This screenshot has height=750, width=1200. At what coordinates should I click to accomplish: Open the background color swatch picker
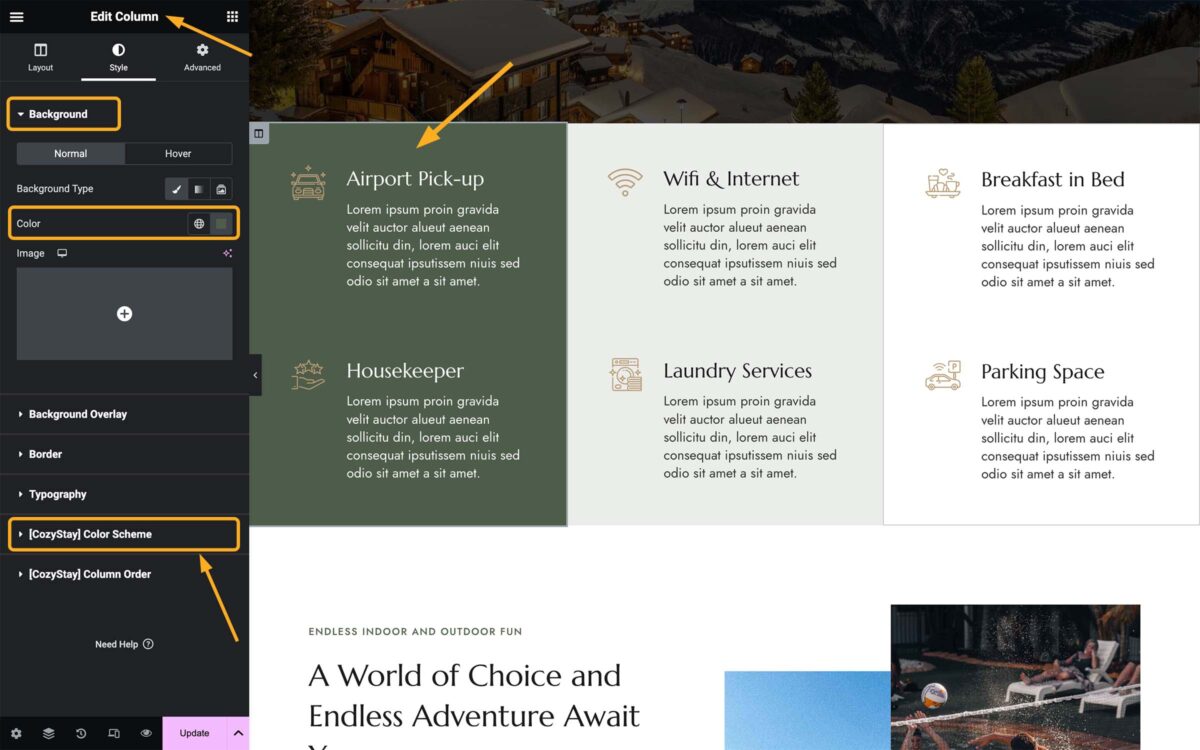pos(222,224)
